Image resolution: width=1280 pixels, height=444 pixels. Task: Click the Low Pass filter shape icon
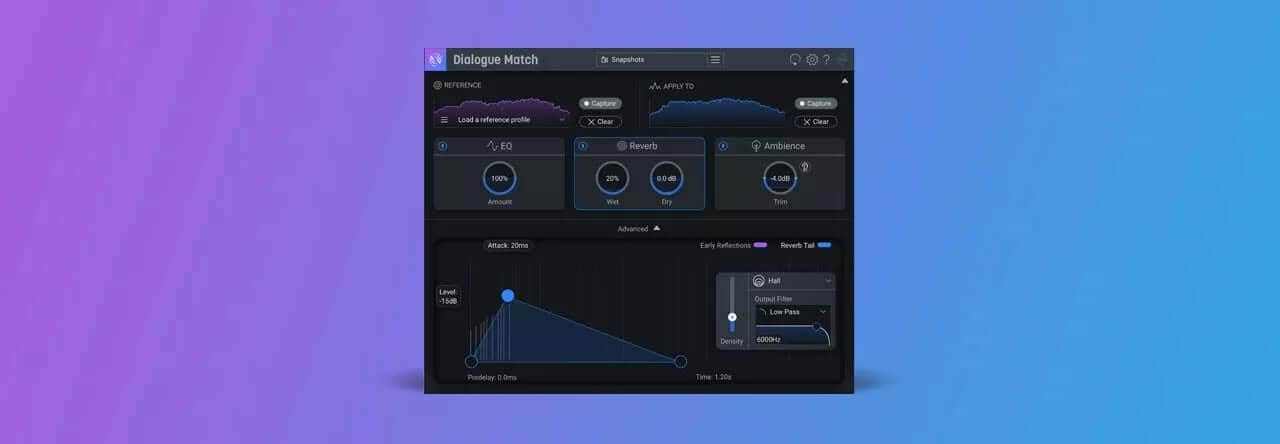761,311
